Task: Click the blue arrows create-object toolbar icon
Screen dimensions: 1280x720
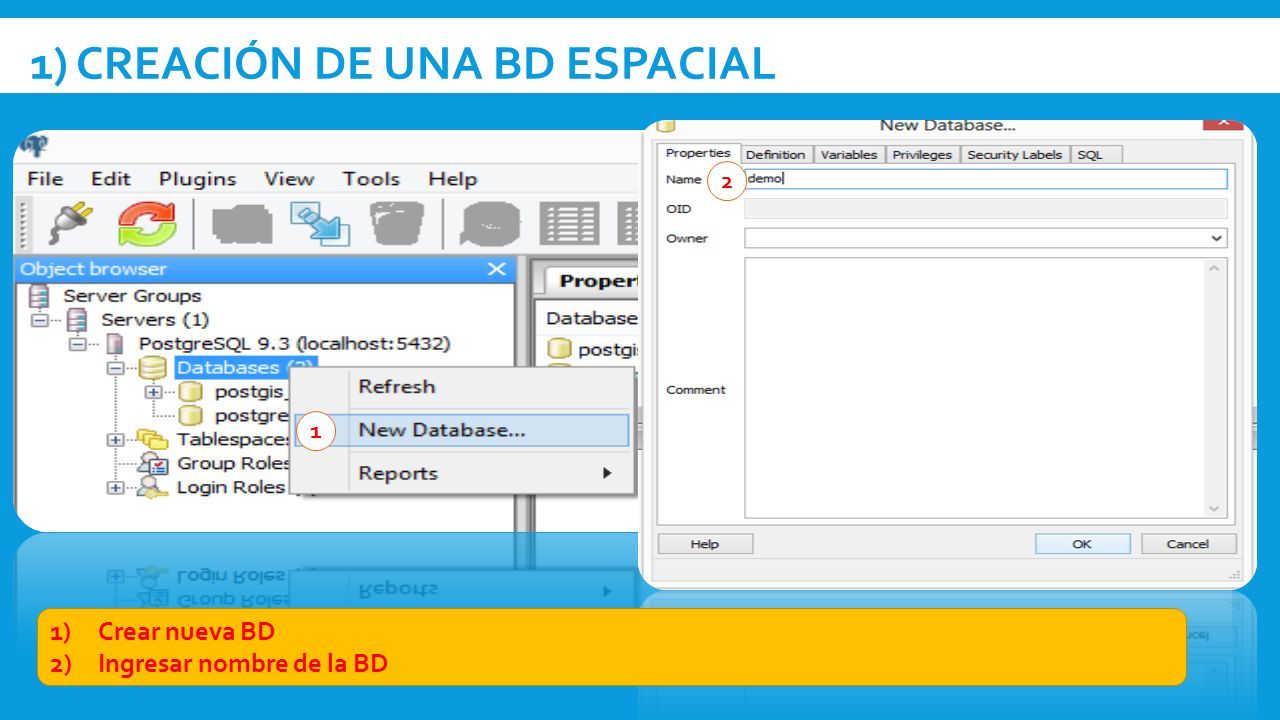Action: click(x=320, y=224)
